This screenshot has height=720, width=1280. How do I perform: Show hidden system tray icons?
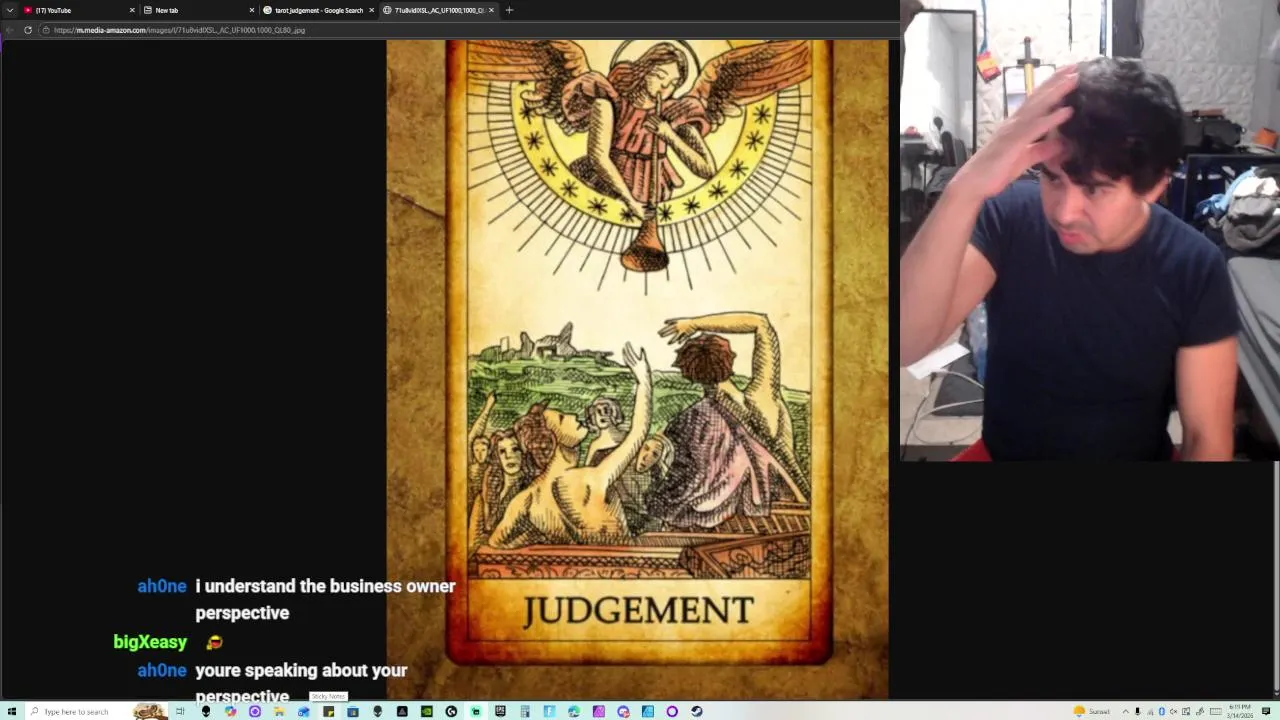point(1126,711)
